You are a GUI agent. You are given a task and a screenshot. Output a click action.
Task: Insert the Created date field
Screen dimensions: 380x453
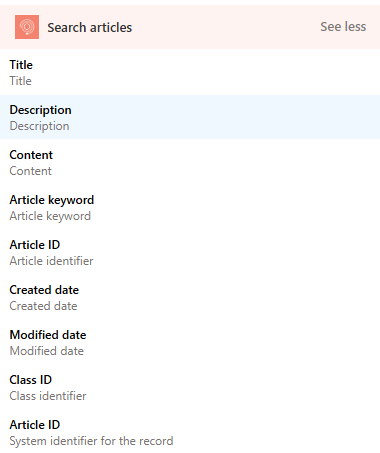[190, 297]
